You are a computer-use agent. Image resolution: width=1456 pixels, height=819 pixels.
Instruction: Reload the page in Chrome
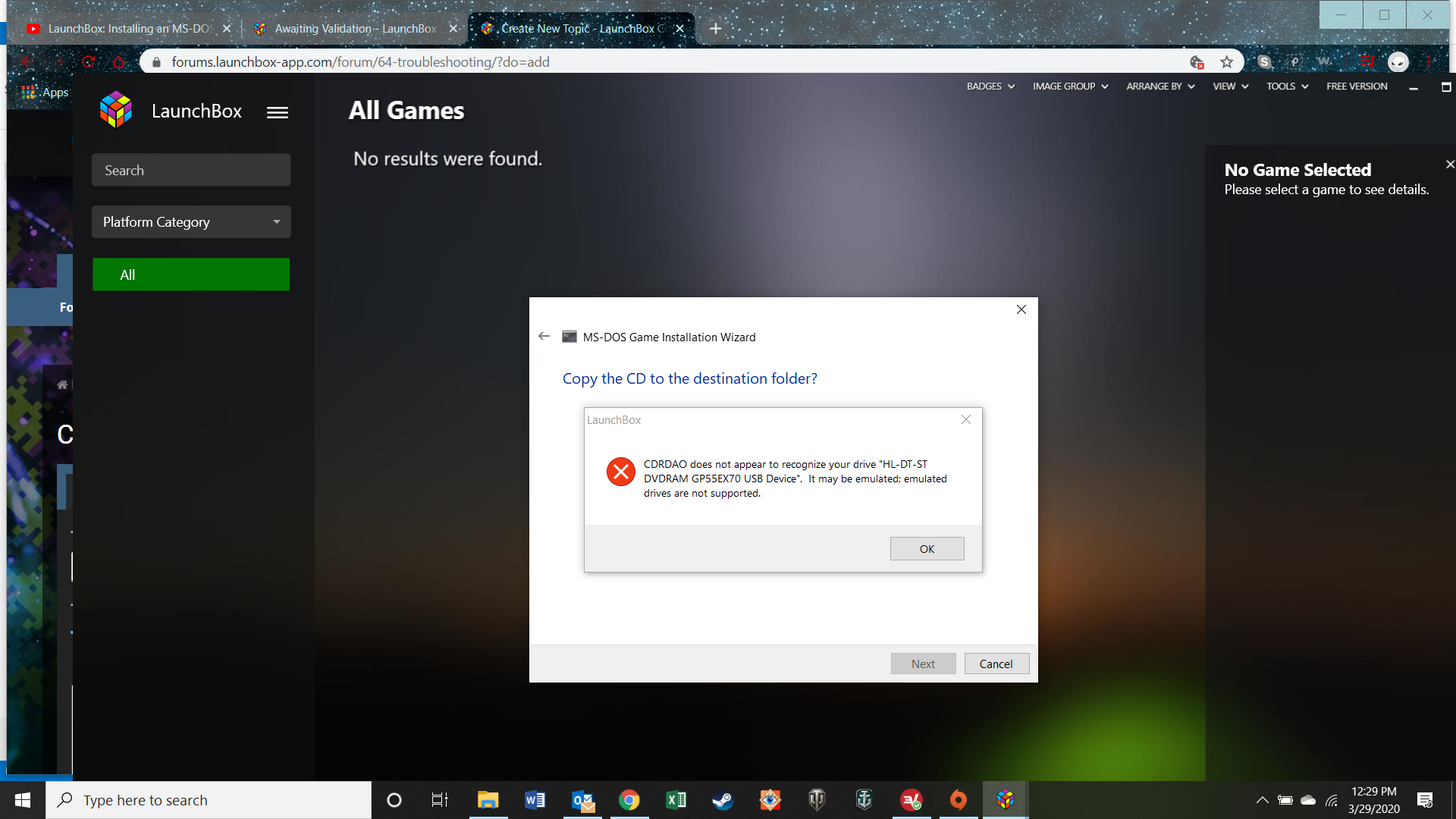coord(89,62)
